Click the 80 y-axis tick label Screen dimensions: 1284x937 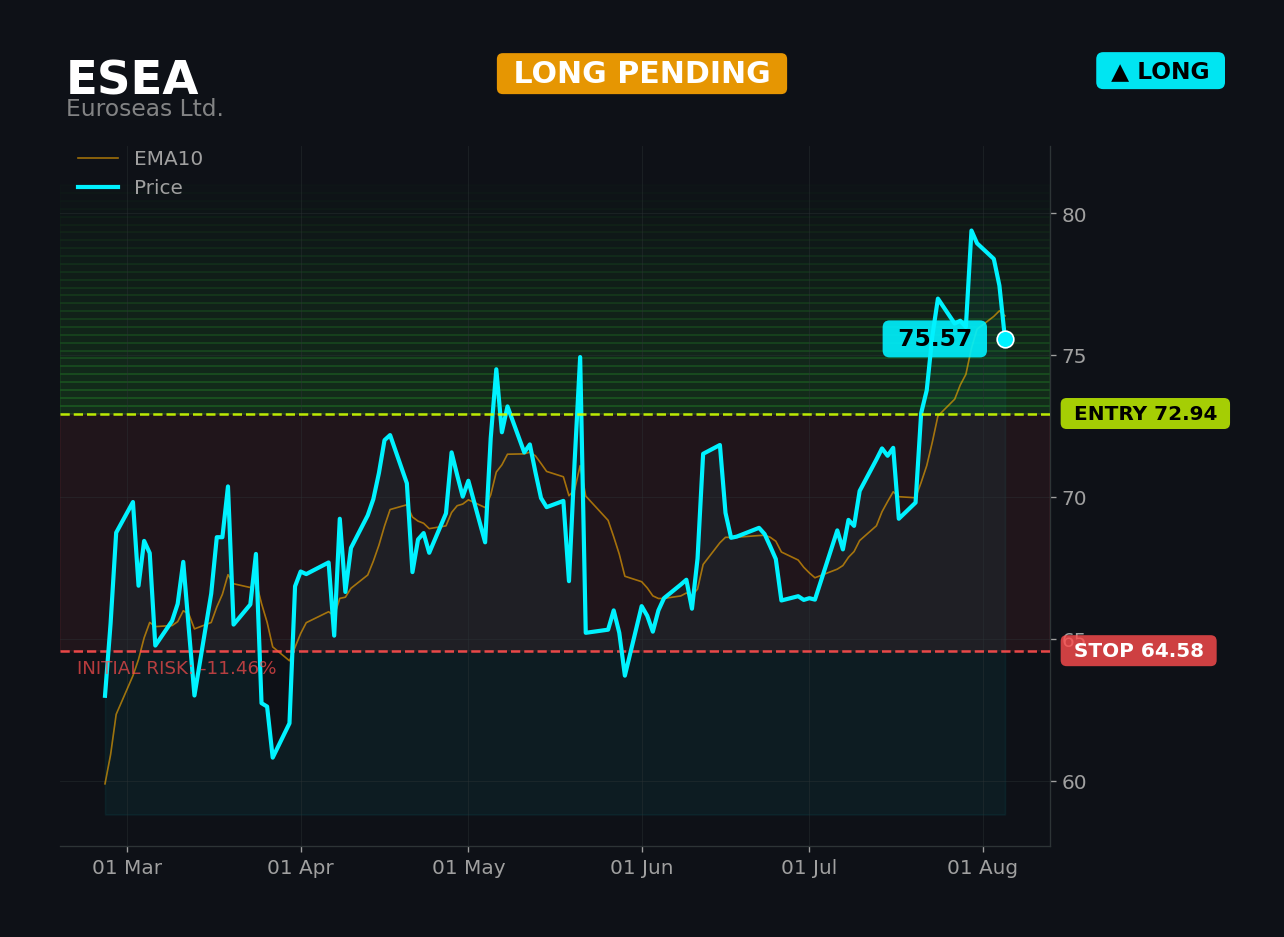(x=1074, y=215)
